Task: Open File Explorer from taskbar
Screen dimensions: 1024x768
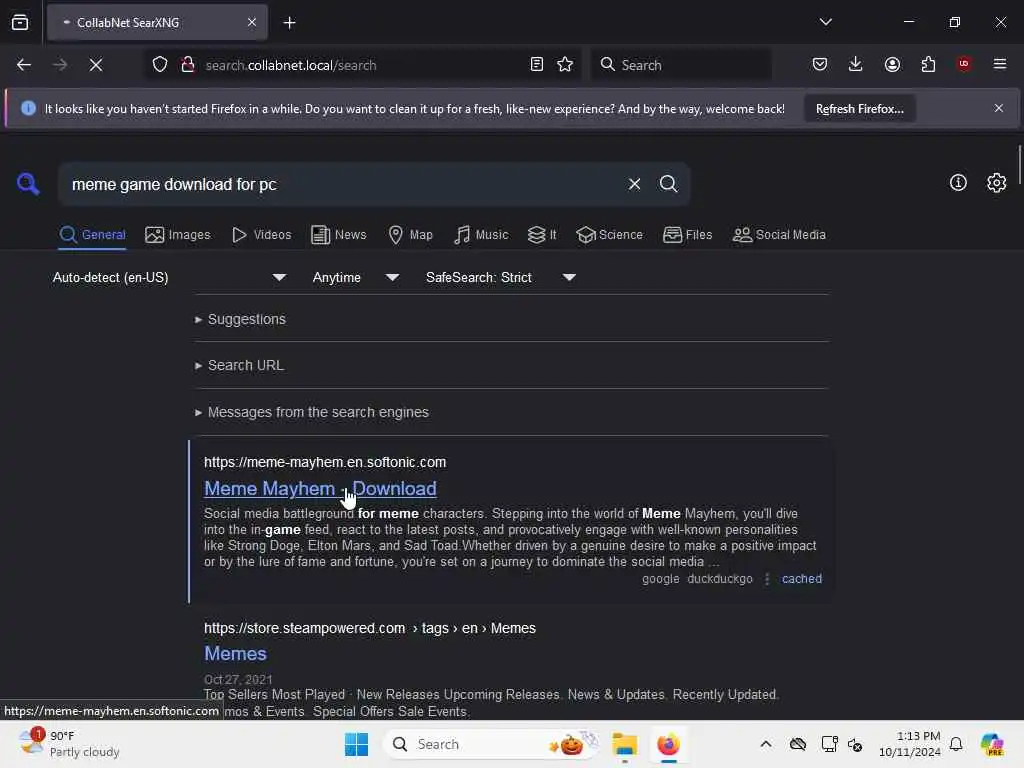Action: pos(624,744)
